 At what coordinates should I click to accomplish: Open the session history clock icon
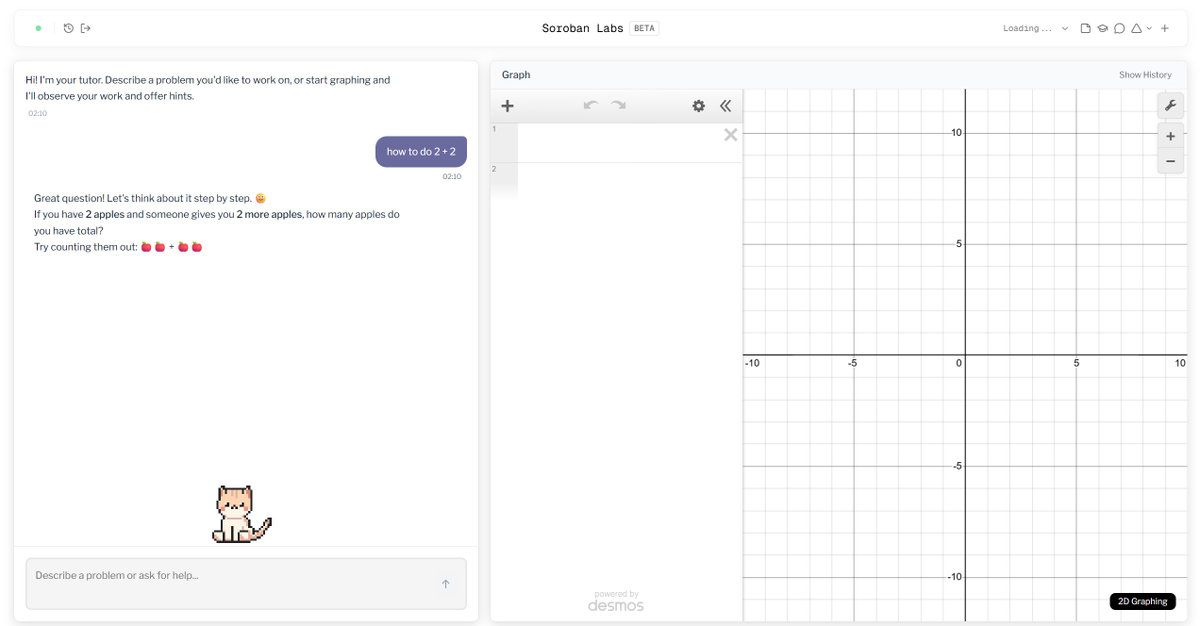tap(68, 28)
